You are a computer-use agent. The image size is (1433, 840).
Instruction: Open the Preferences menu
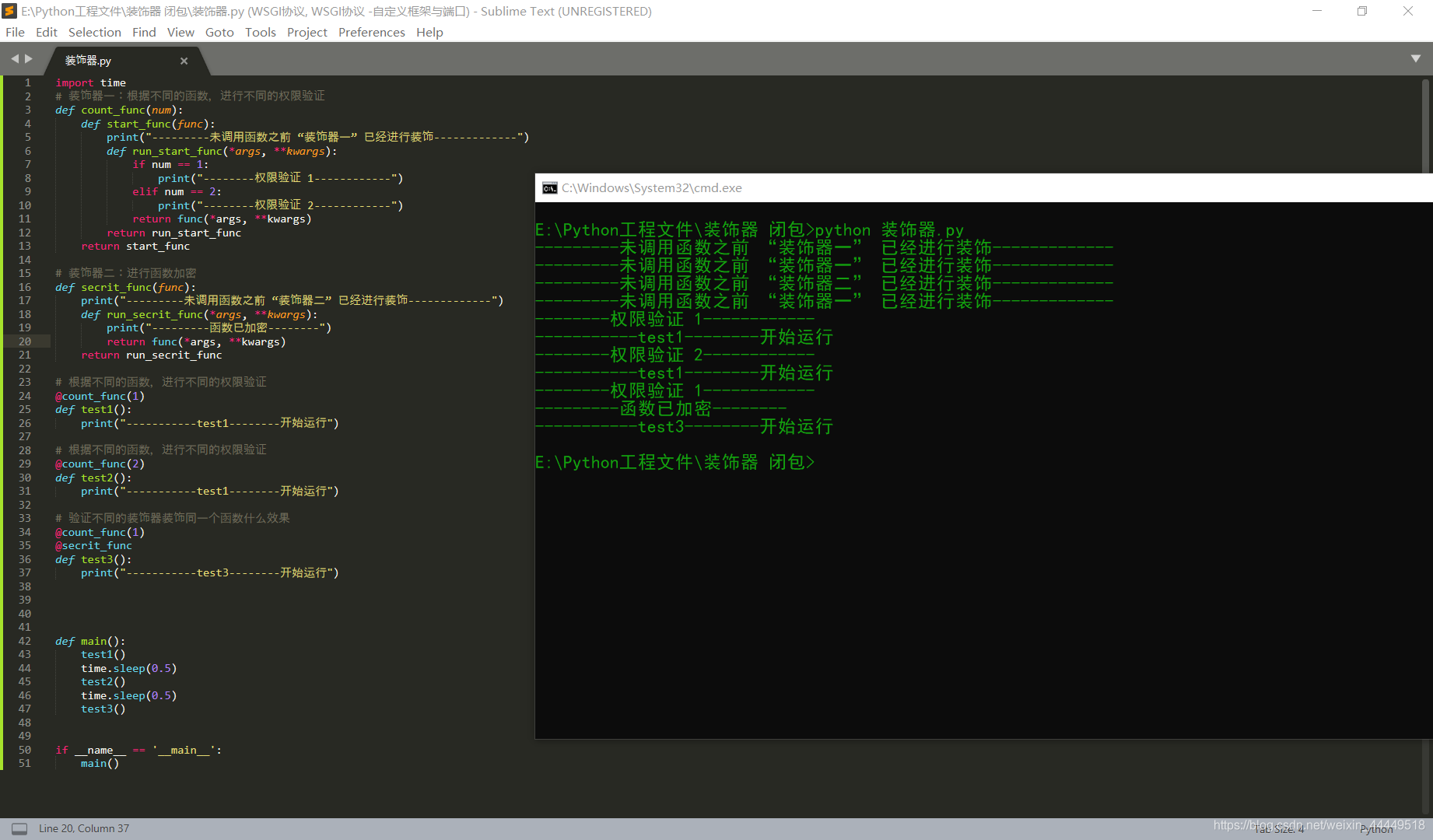(372, 32)
